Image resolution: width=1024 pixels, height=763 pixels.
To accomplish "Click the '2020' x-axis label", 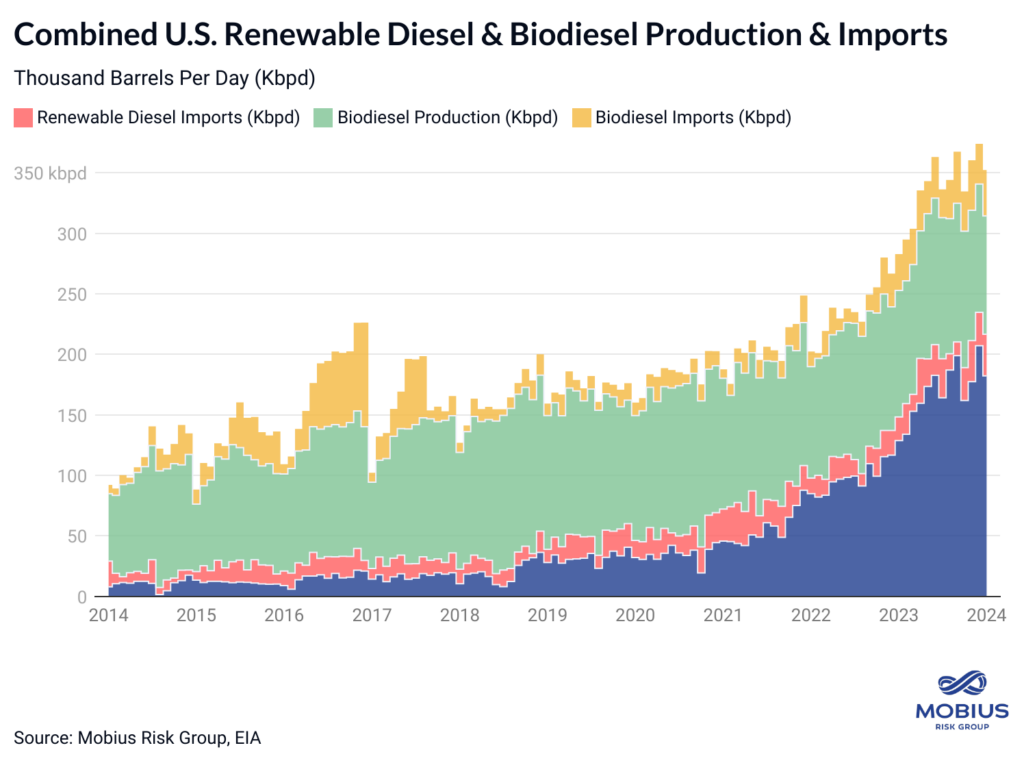I will pyautogui.click(x=635, y=615).
